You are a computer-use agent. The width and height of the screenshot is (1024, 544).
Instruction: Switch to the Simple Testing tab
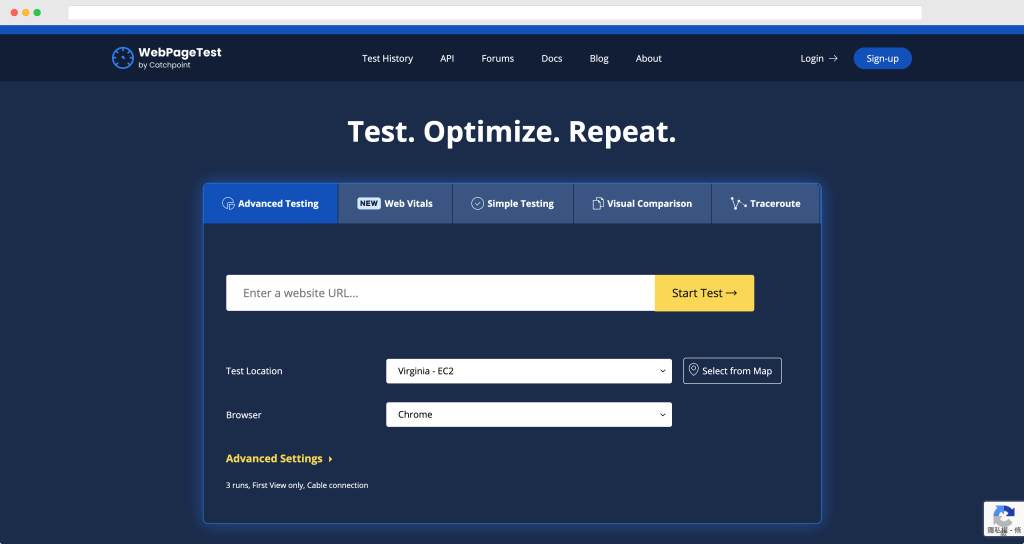[x=513, y=204]
